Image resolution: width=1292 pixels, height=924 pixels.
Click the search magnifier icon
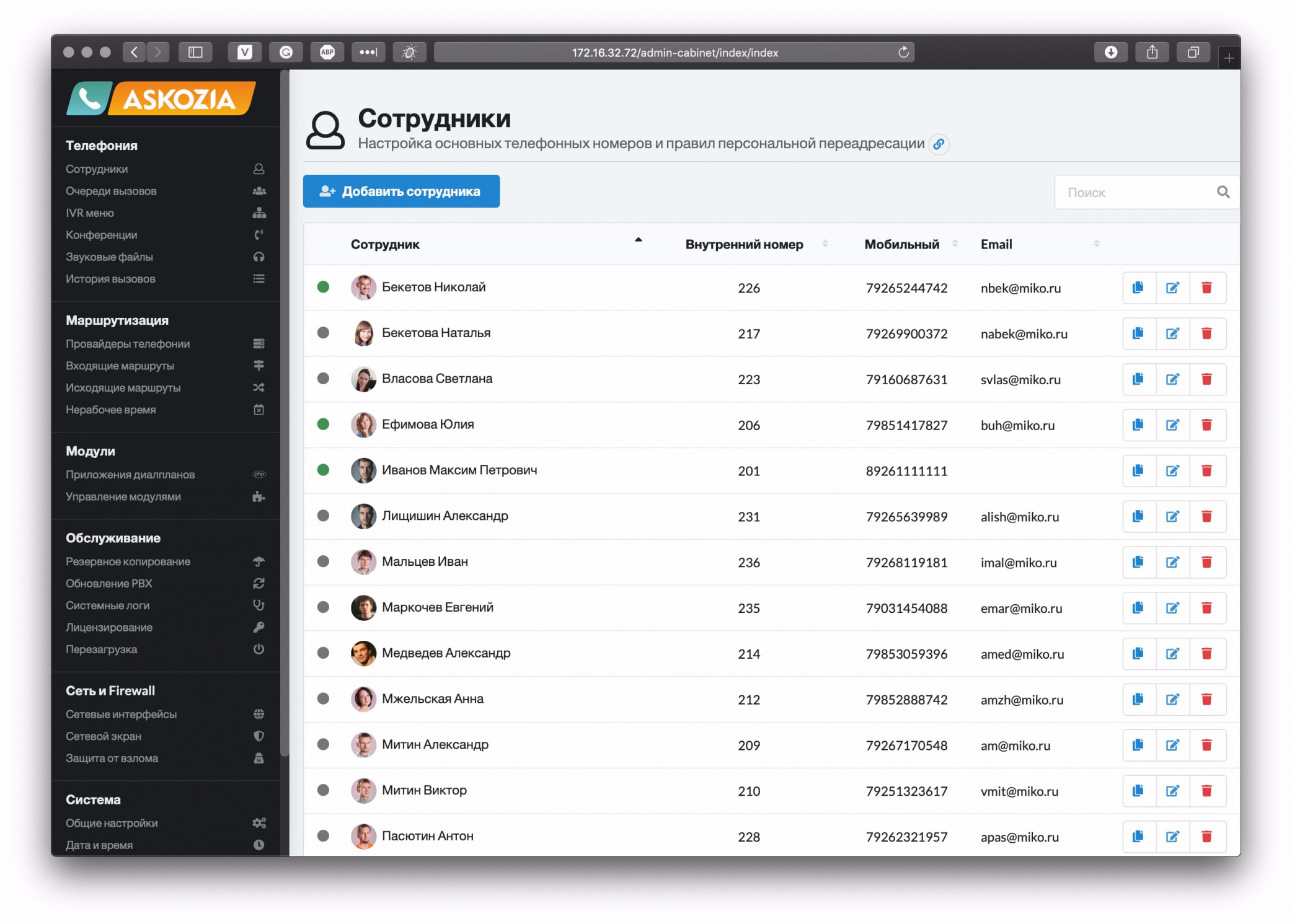pyautogui.click(x=1223, y=192)
